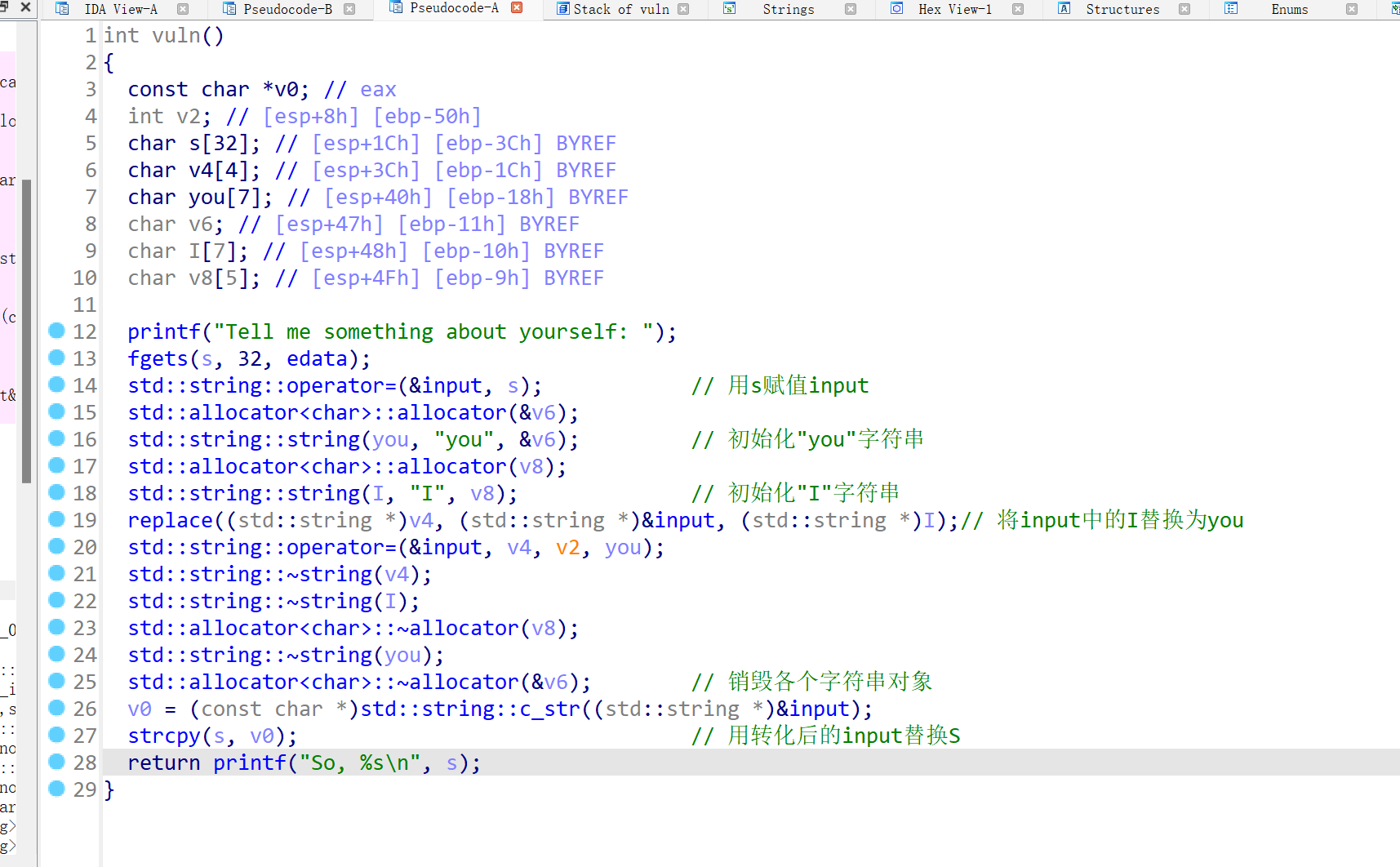The image size is (1400, 867).
Task: Click the comment on line 14
Action: [x=780, y=386]
